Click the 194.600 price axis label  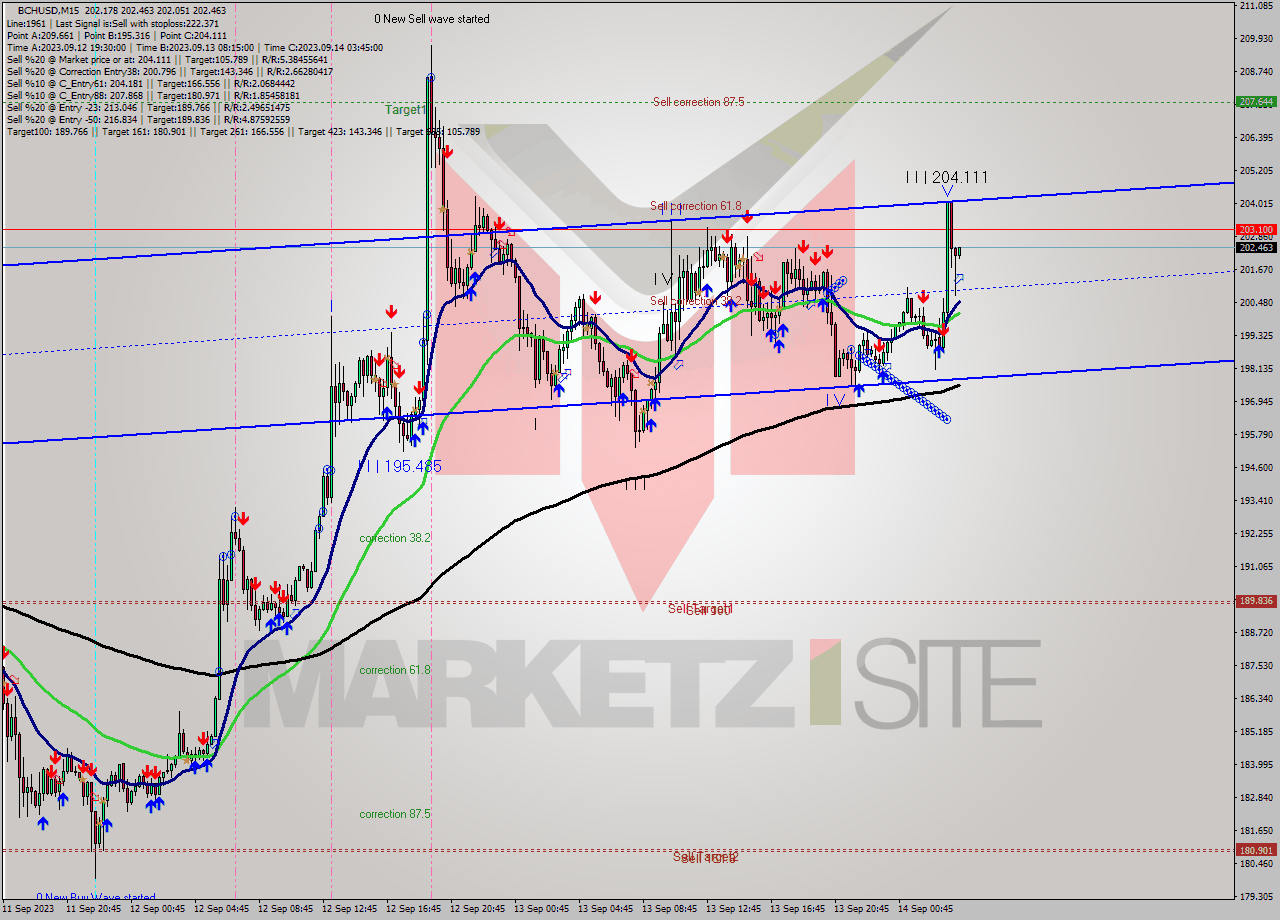pyautogui.click(x=1256, y=468)
